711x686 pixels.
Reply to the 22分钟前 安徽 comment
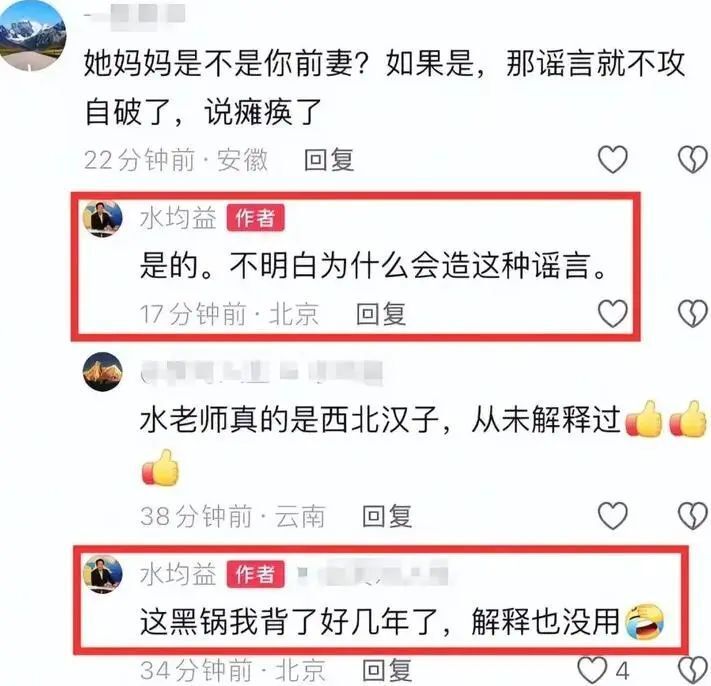point(329,160)
